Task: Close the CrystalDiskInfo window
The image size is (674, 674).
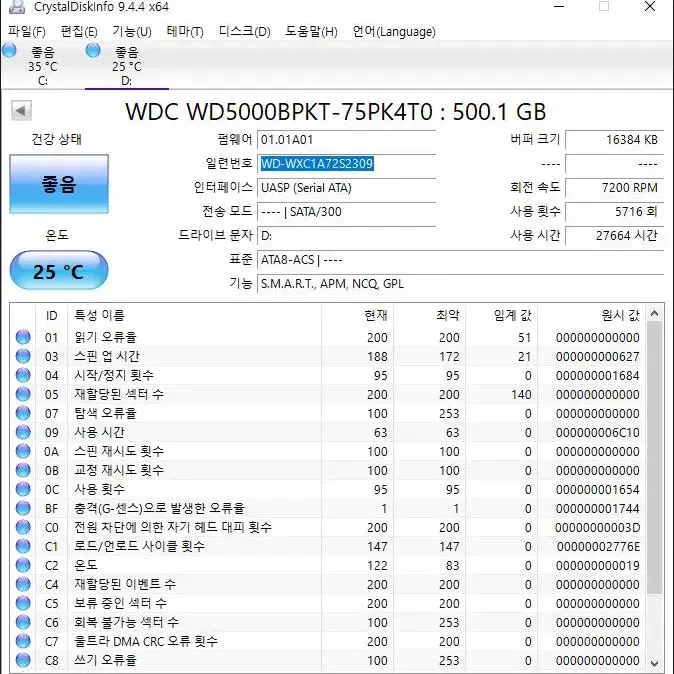Action: pyautogui.click(x=650, y=6)
